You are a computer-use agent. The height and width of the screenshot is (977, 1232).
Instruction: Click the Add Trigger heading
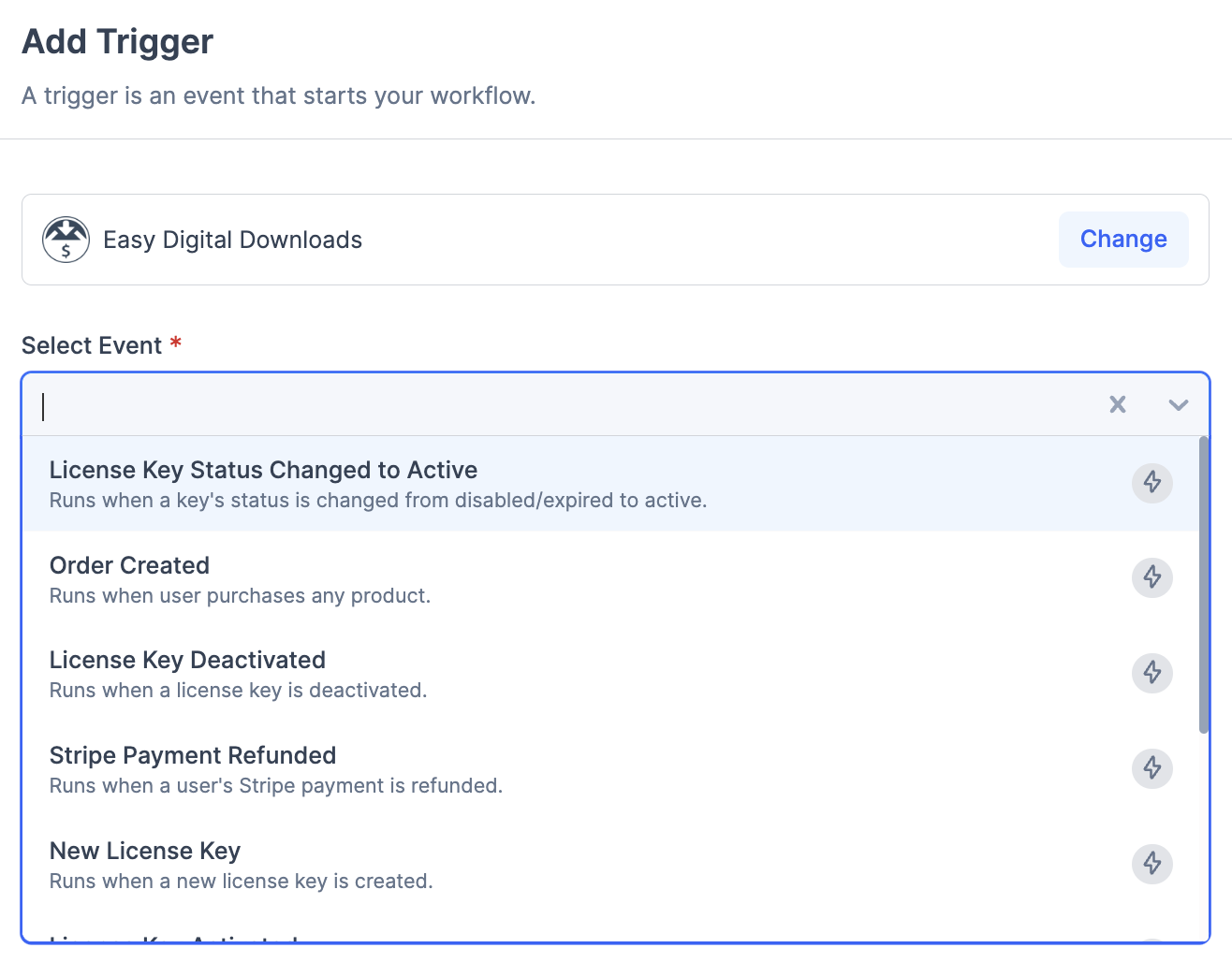[116, 41]
